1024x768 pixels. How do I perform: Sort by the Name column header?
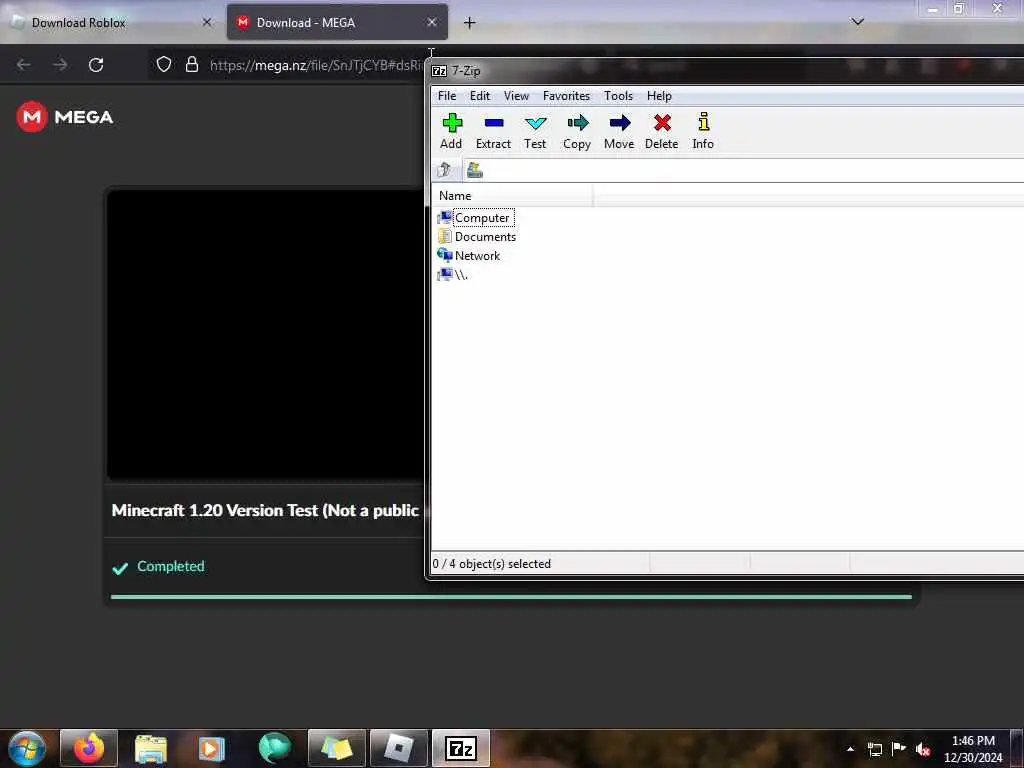click(x=513, y=196)
